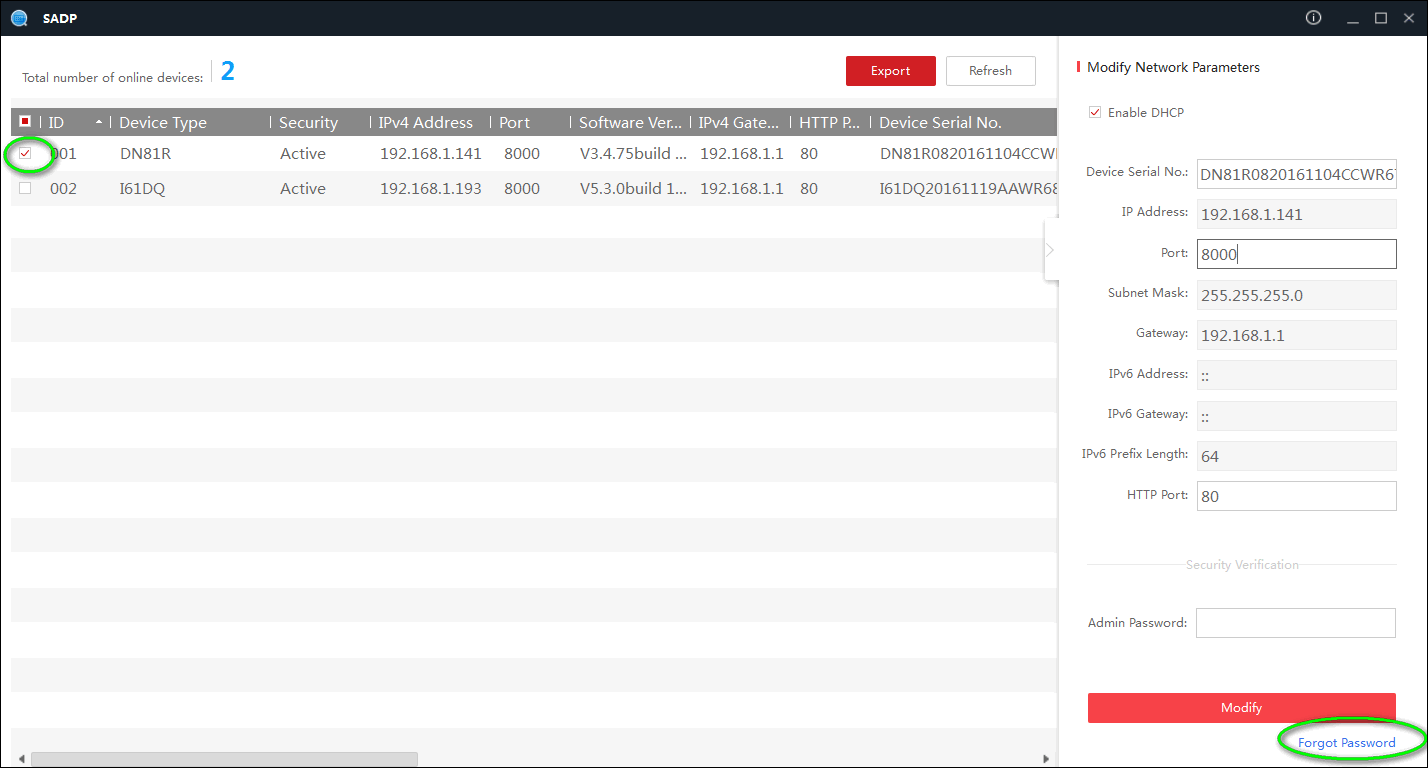
Task: Enable DHCP for the selected device
Action: click(1095, 112)
